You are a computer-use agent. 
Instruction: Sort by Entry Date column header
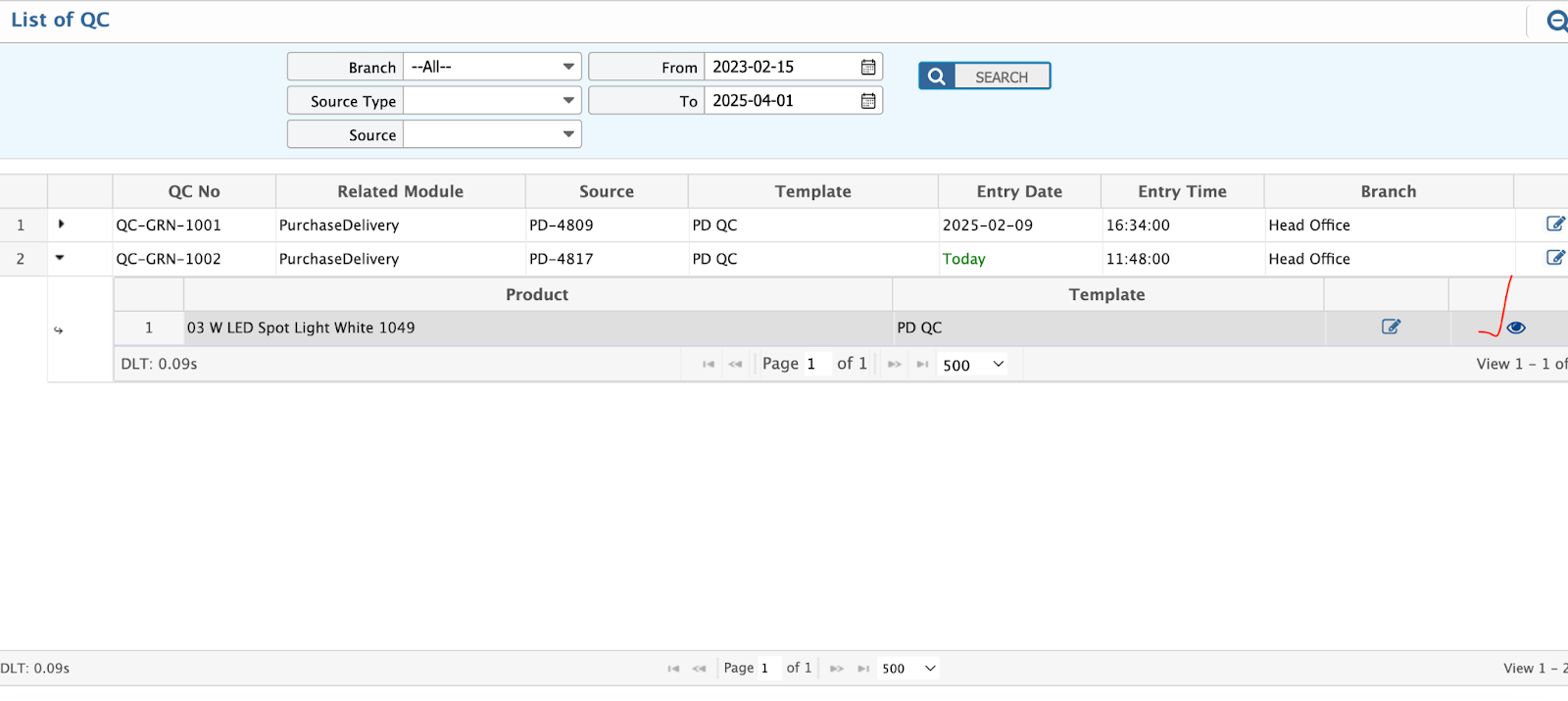(1019, 192)
